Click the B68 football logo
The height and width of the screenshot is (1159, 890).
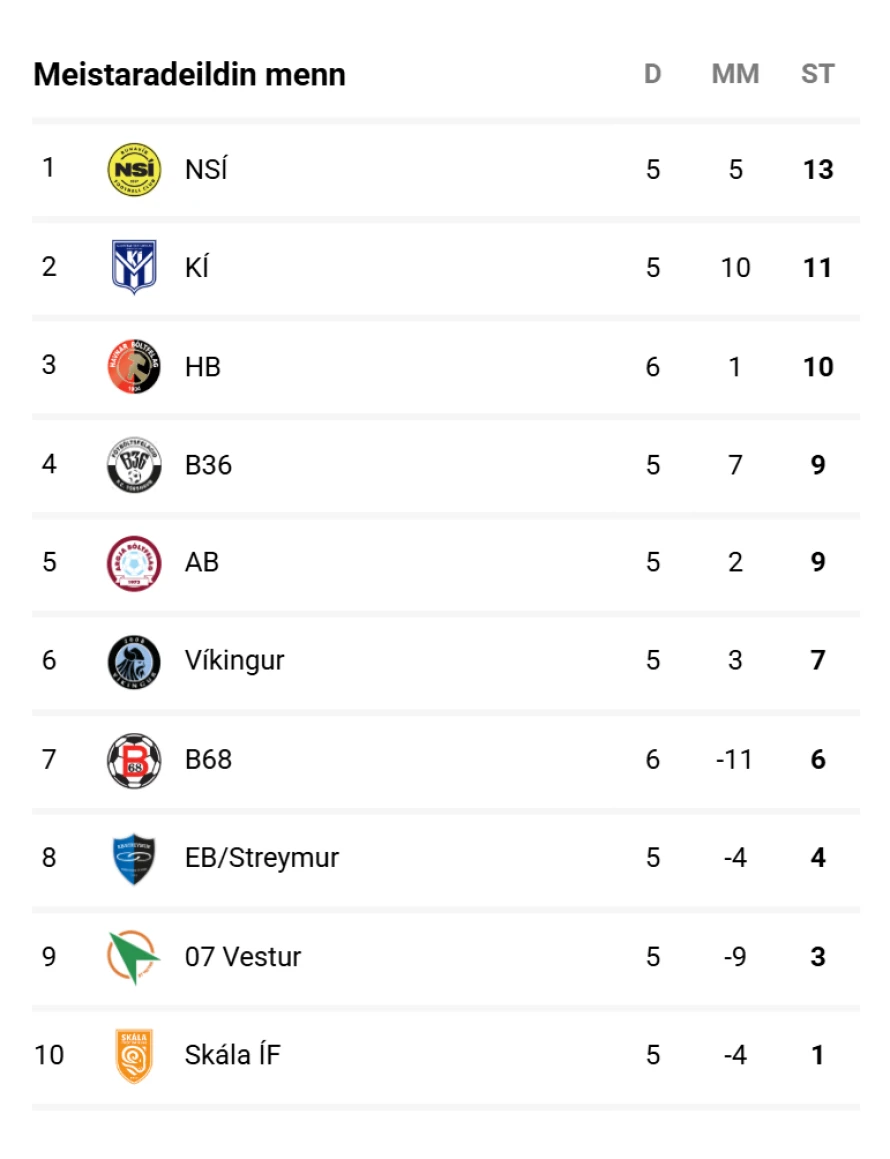tap(133, 760)
